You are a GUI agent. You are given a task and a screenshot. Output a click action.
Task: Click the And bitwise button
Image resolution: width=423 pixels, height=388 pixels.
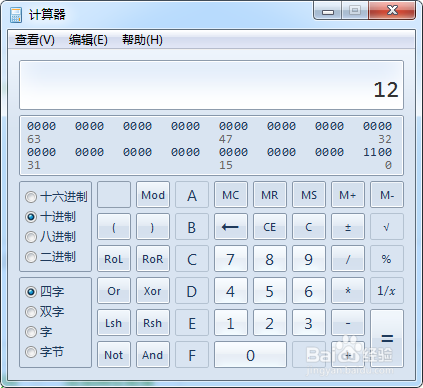click(x=153, y=355)
